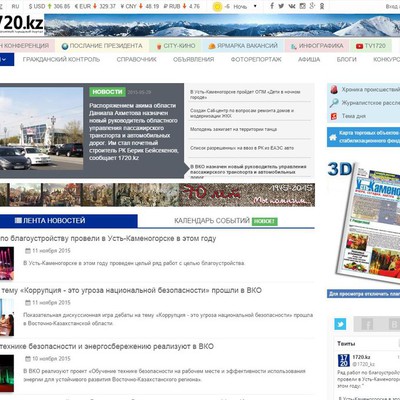400x400 pixels.
Task: Open headline about разрешенных на ввоз авто
Action: pos(242,148)
